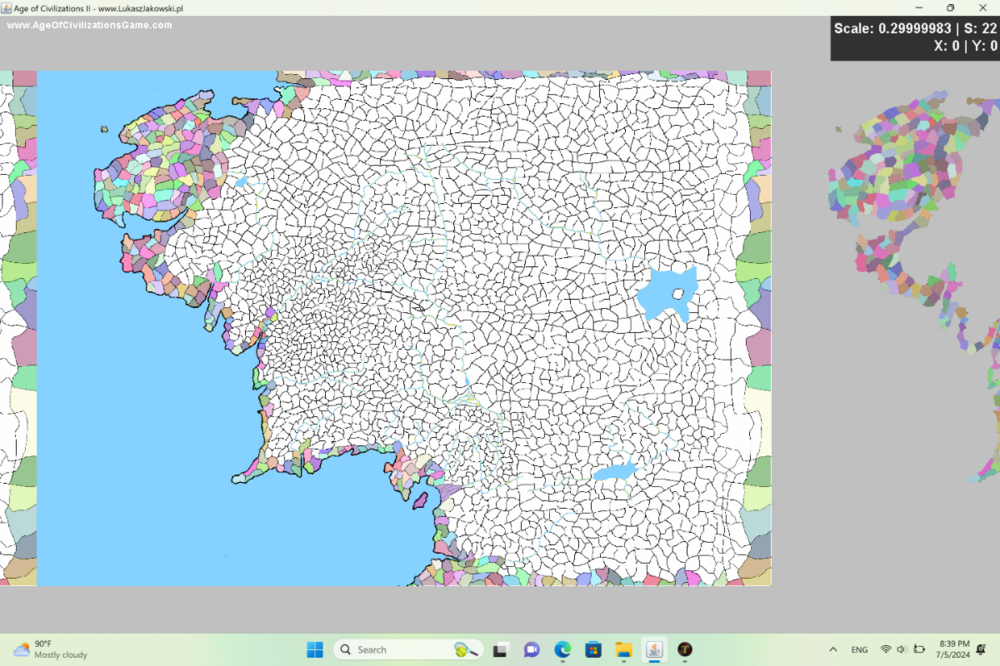Minimize the Age of Civilizations II window
This screenshot has height=666, width=1000.
pyautogui.click(x=919, y=8)
